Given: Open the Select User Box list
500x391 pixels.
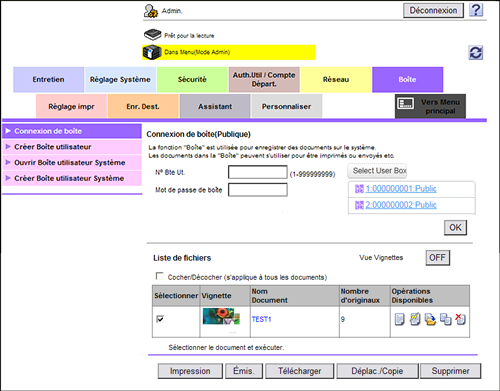Looking at the screenshot, I should coord(377,171).
